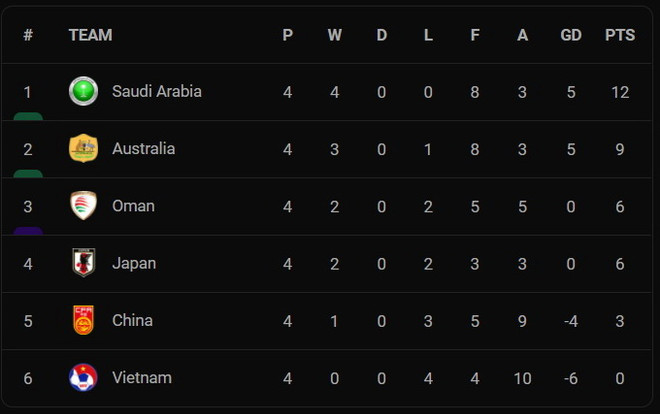Click the Oman team crest icon

[x=83, y=205]
